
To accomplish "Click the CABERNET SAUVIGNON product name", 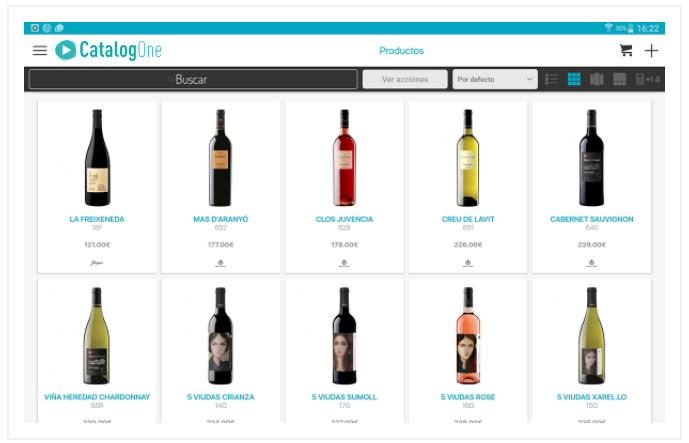I will tap(591, 219).
